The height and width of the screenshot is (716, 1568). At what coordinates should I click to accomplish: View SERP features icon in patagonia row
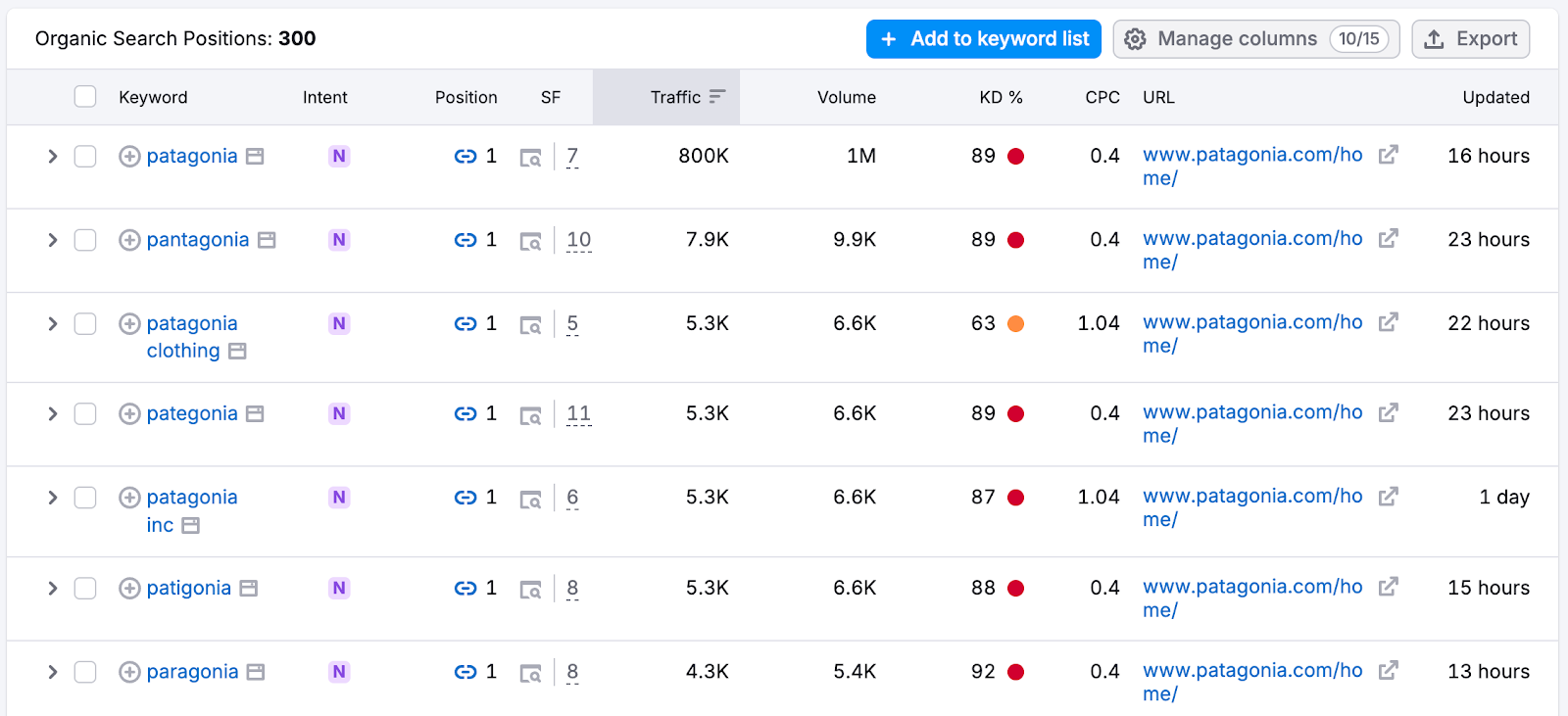coord(530,158)
